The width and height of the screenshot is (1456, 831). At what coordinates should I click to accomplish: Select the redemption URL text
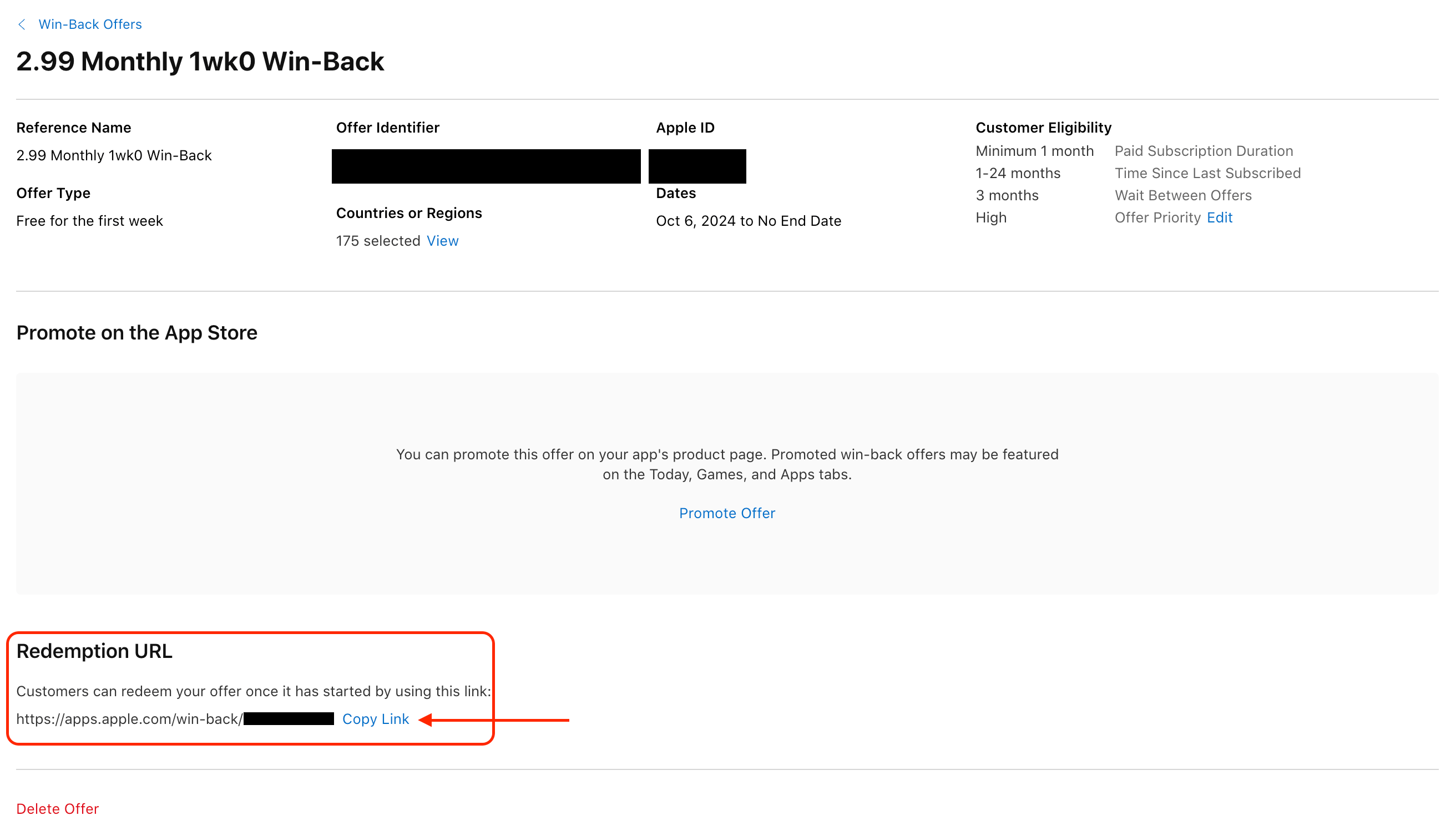[x=128, y=719]
